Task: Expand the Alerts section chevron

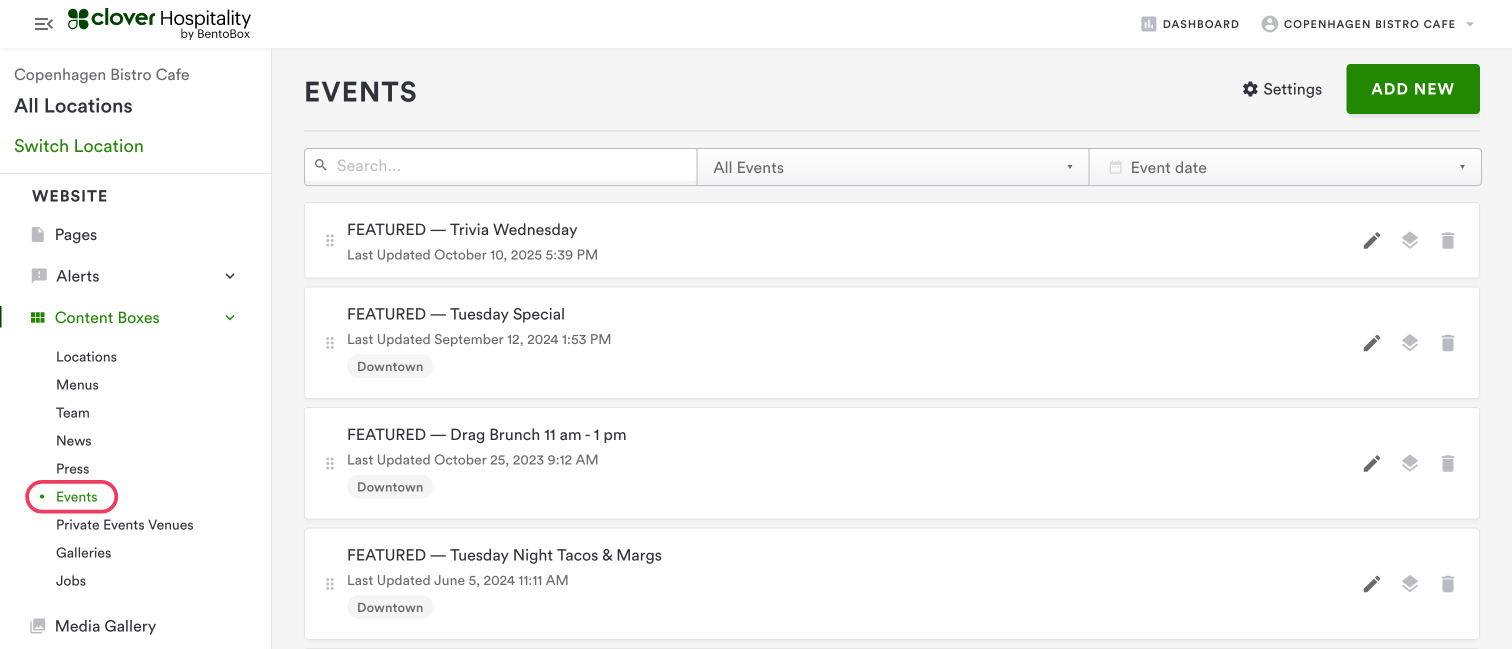Action: point(230,276)
